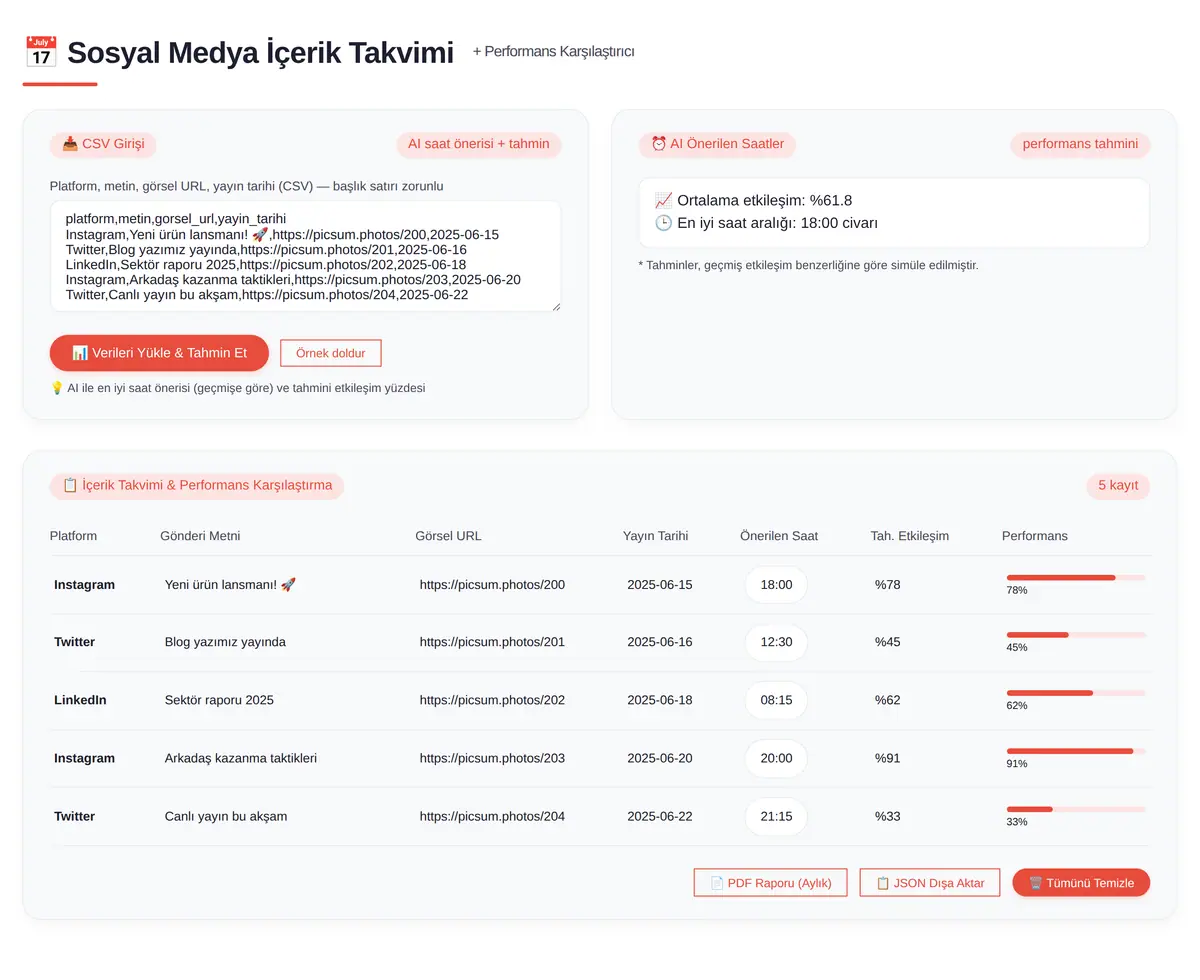The image size is (1200, 980).
Task: Click the %33 estimated engagement value
Action: point(888,816)
